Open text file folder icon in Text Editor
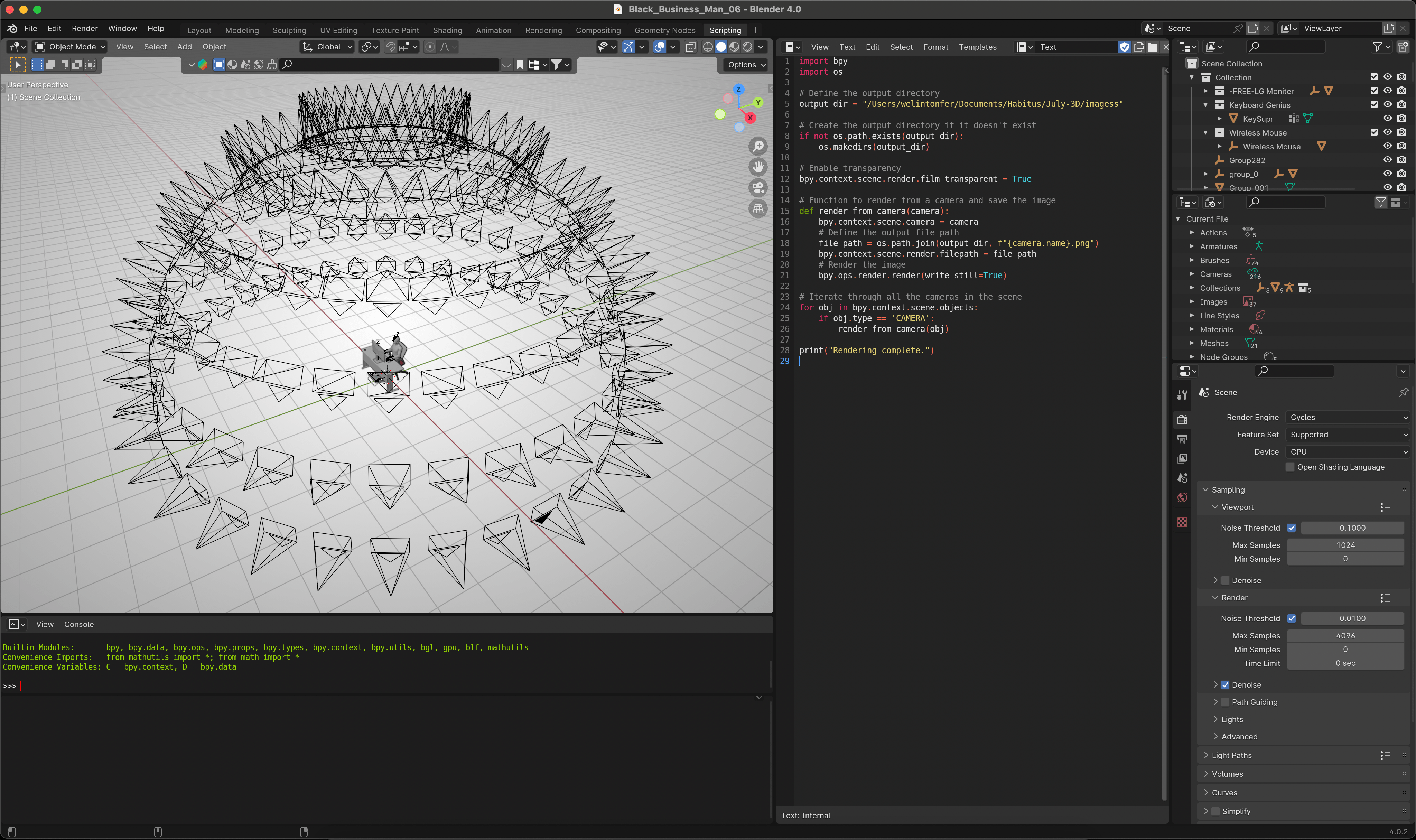This screenshot has width=1416, height=840. point(1152,47)
